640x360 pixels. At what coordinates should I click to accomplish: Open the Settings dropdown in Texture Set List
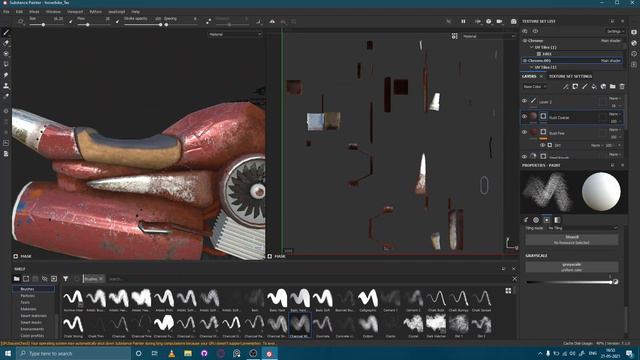pos(615,31)
